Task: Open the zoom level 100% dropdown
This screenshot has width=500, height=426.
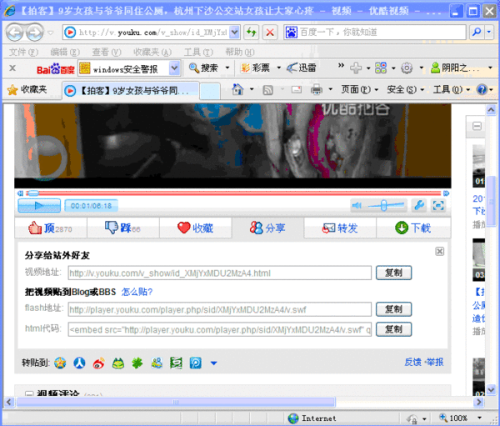Action: [479, 418]
